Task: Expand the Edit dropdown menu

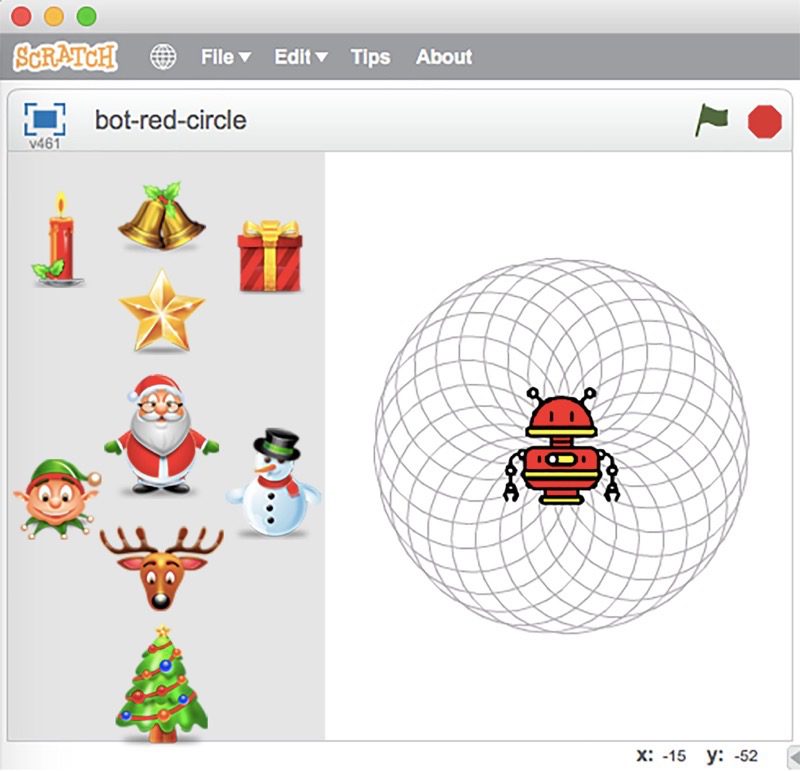Action: click(300, 57)
